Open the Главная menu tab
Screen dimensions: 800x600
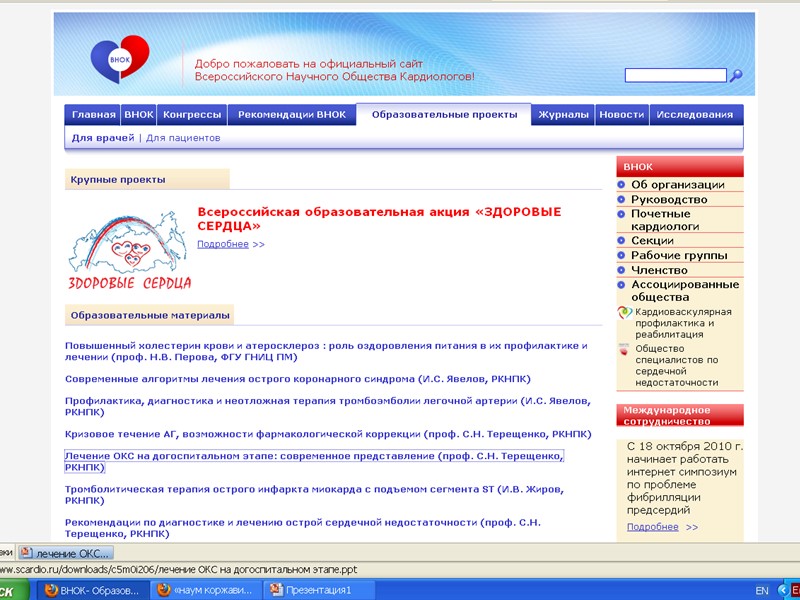pyautogui.click(x=93, y=115)
